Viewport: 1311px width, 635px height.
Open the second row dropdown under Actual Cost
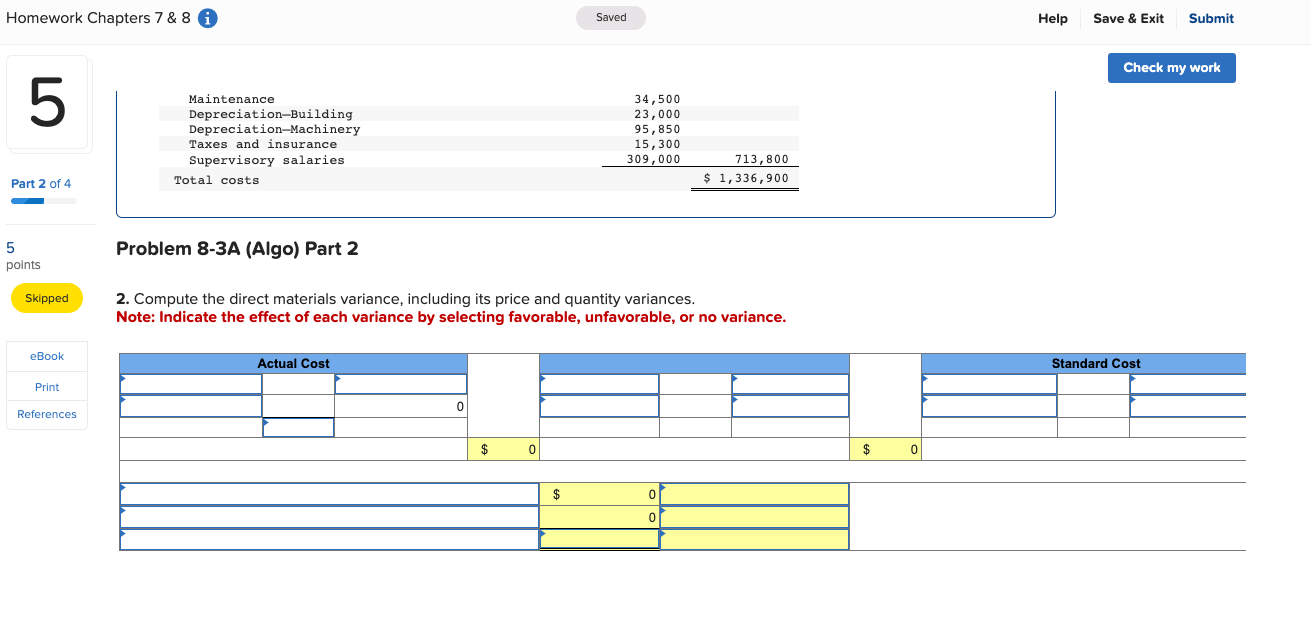click(190, 407)
